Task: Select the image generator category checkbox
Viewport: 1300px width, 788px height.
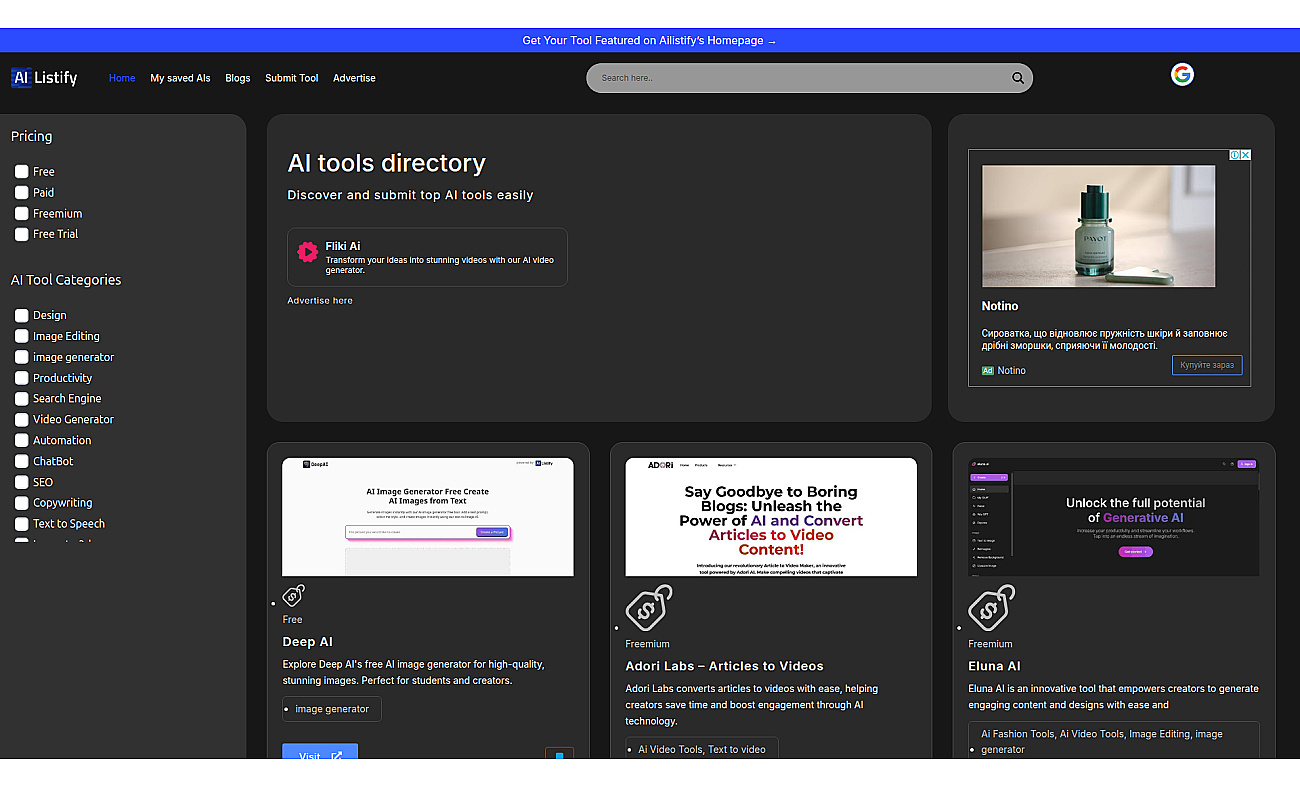Action: click(21, 357)
